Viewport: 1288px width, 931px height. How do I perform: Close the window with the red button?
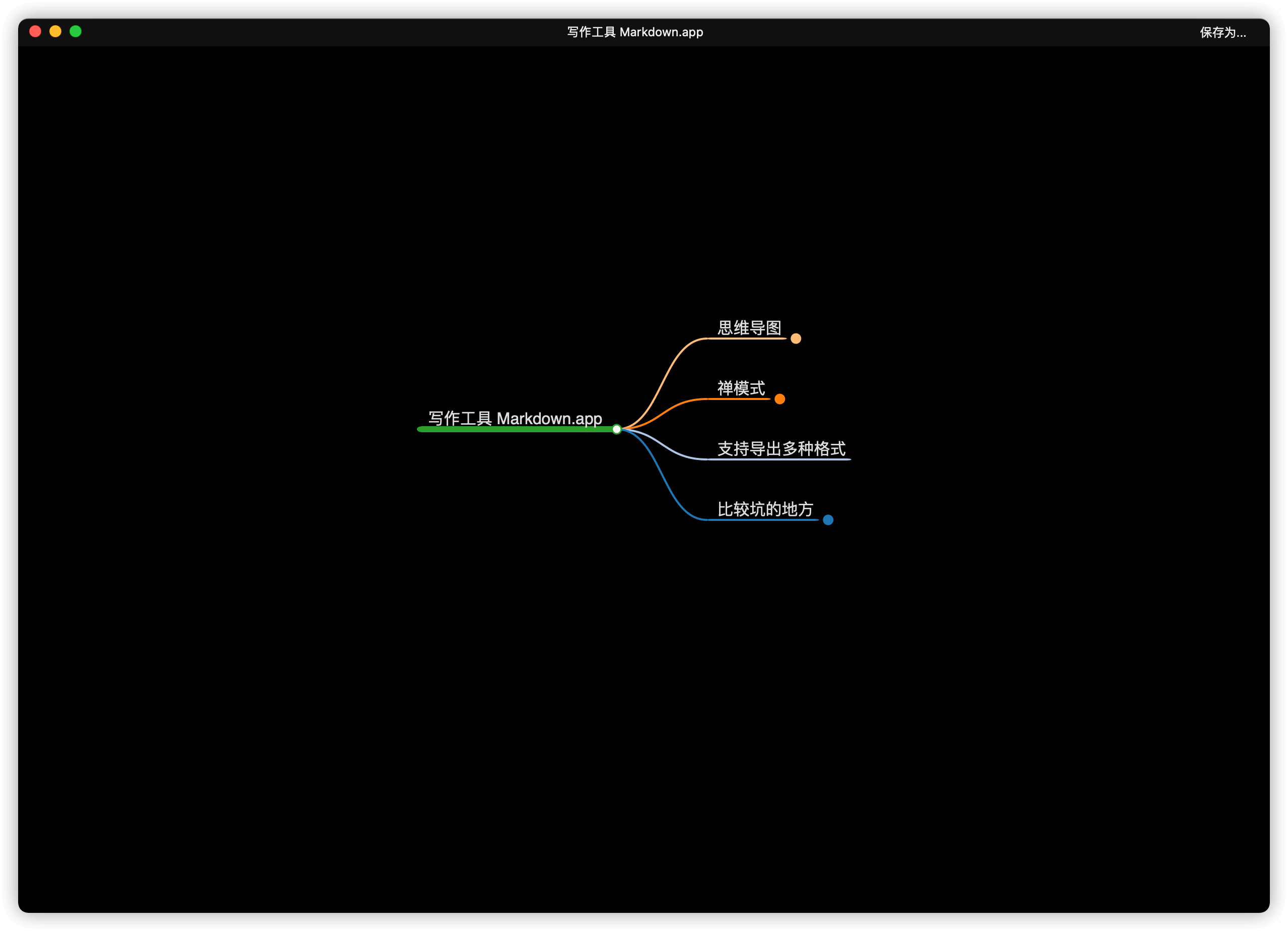[35, 31]
